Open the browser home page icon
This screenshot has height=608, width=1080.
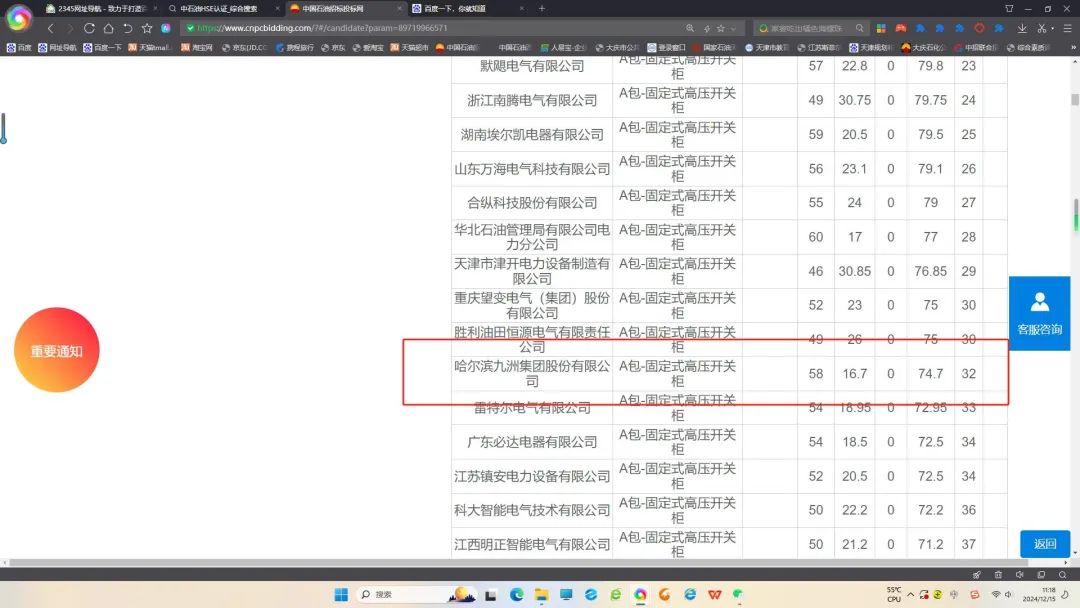108,28
